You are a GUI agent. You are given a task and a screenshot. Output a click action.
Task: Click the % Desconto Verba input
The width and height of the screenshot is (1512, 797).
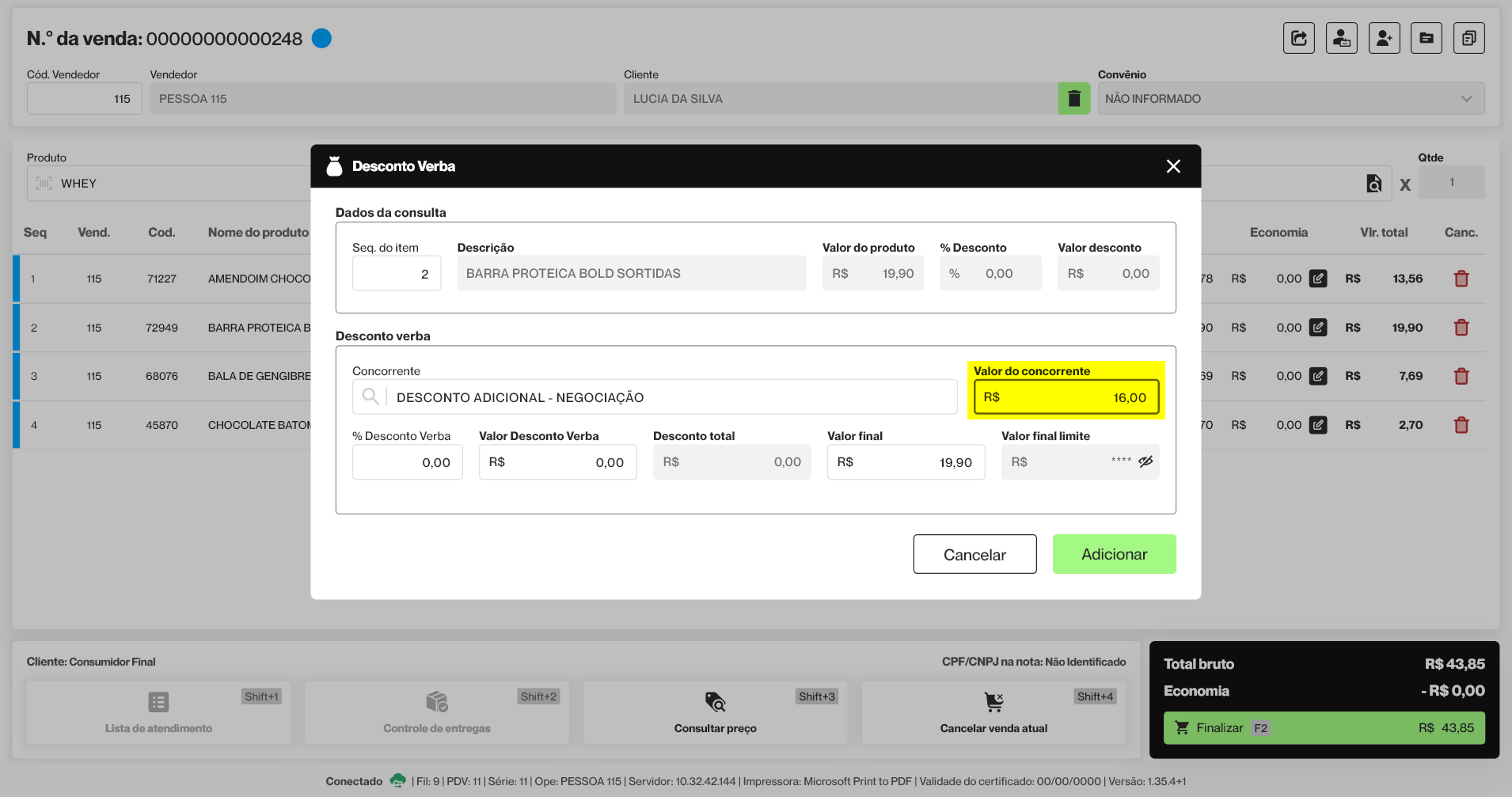point(407,462)
